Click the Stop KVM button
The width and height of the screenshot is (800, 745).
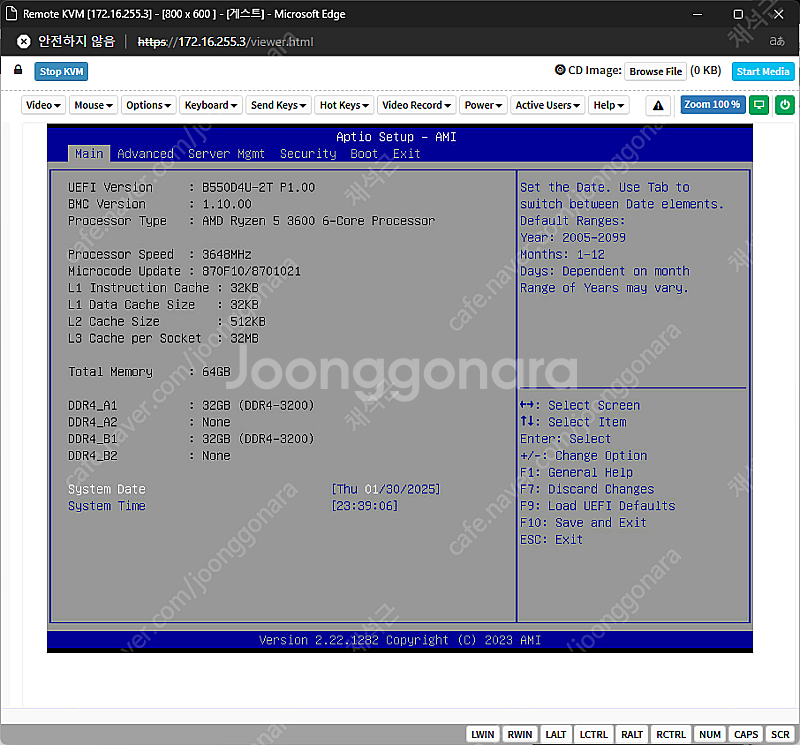click(x=61, y=71)
